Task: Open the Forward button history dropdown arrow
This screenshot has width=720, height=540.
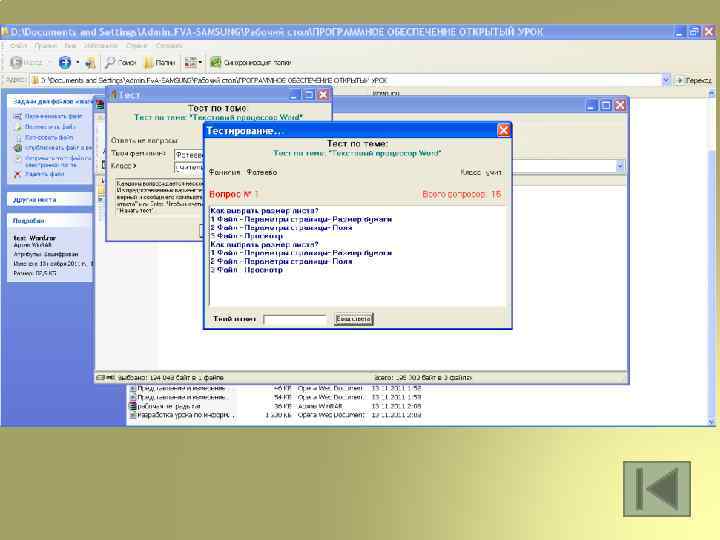Action: [x=78, y=62]
